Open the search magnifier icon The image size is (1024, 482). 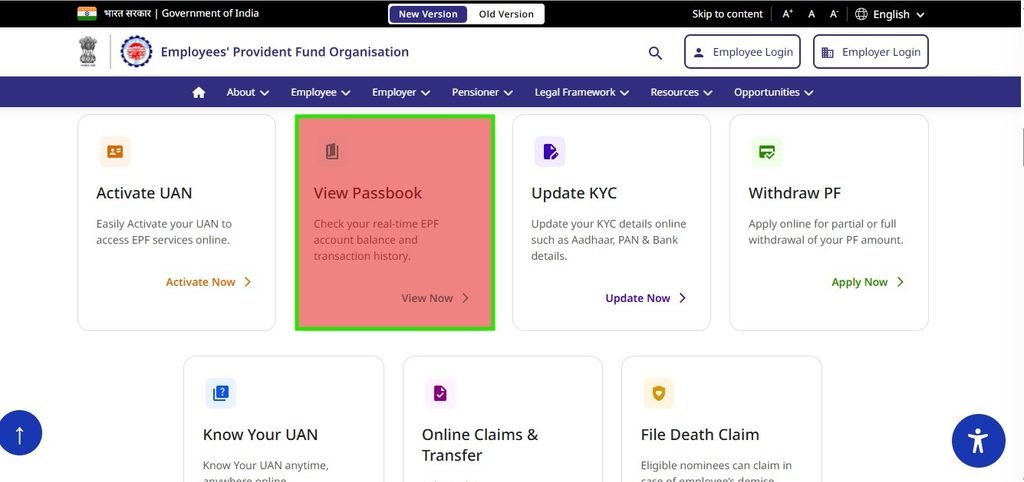click(x=655, y=53)
